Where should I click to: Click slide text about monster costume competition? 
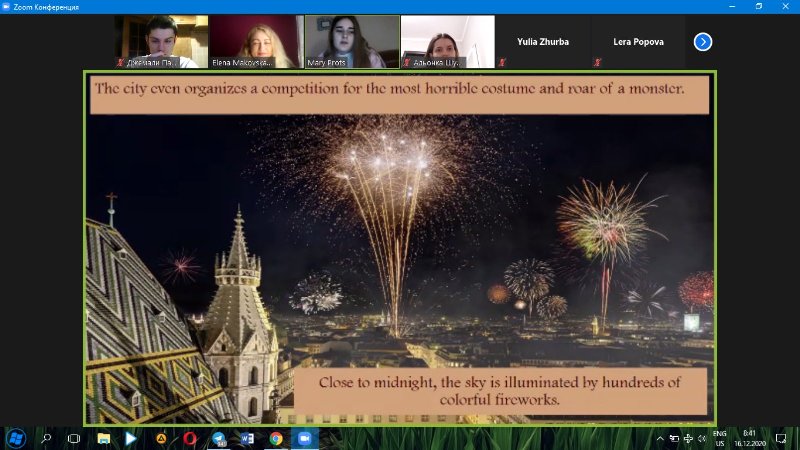(390, 89)
